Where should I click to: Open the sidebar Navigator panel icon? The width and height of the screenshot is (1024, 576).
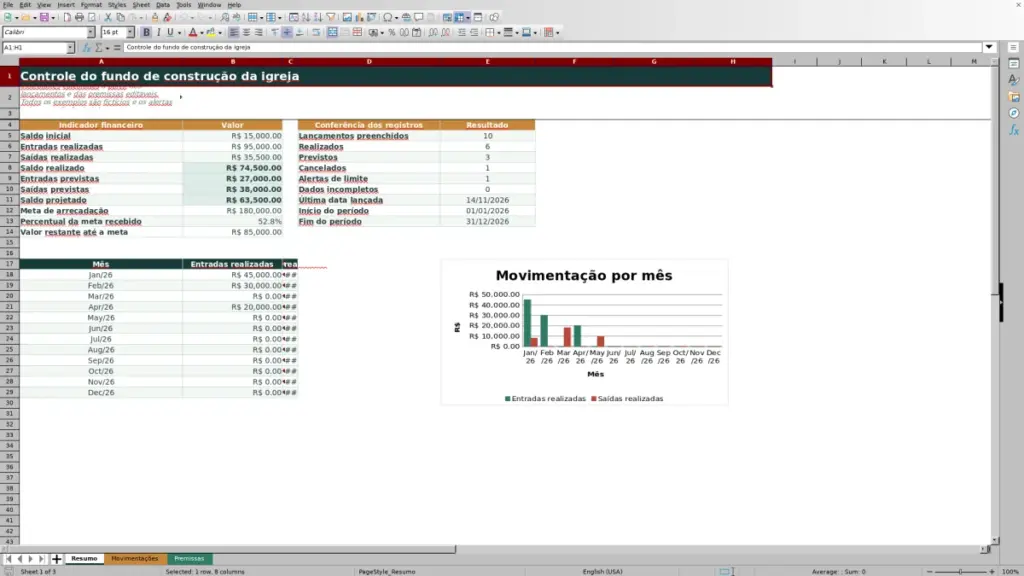(x=1014, y=114)
